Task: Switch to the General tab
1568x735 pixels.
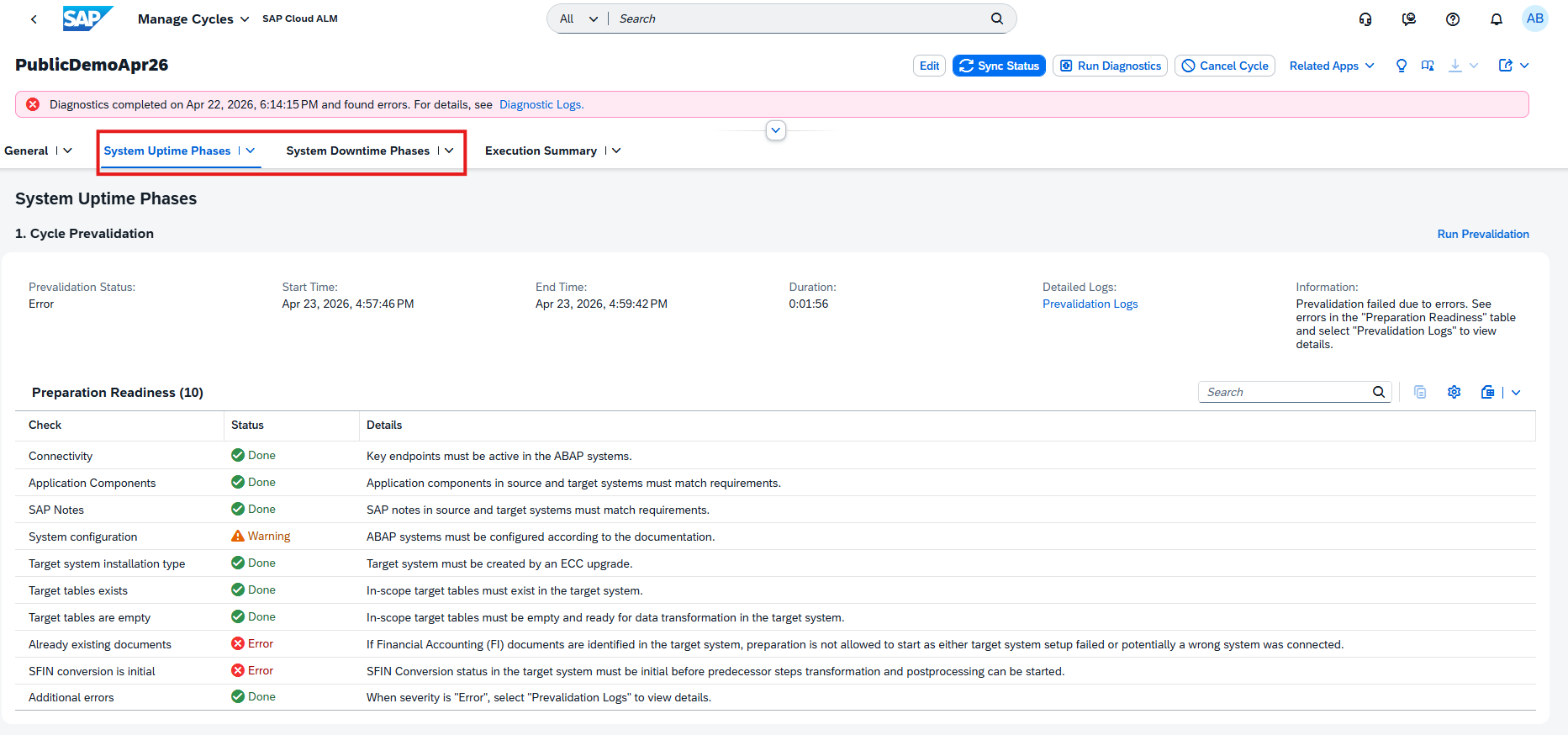Action: point(26,151)
